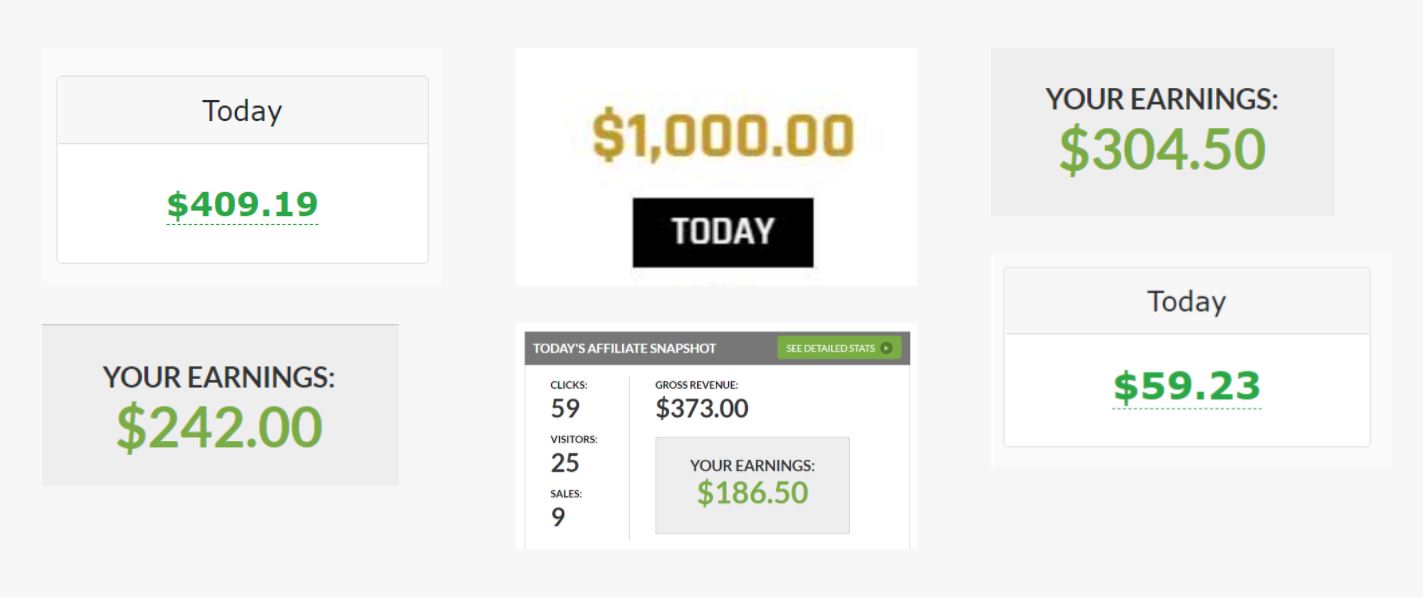Select the $304.50 earnings figure
This screenshot has height=597, width=1423.
pyautogui.click(x=1162, y=149)
